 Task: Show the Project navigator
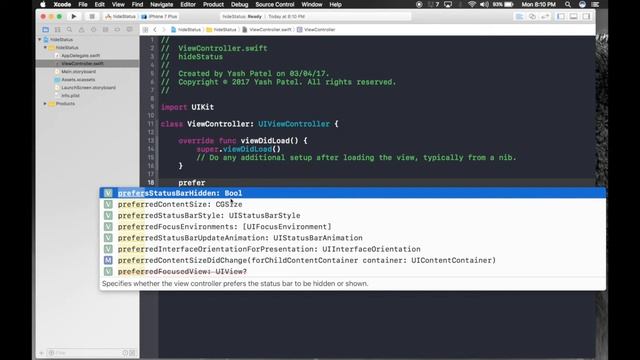click(45, 30)
